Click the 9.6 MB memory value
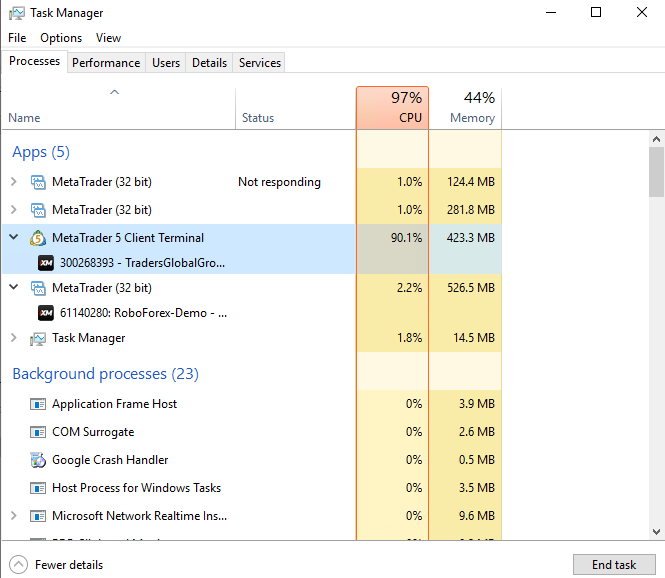 tap(477, 516)
